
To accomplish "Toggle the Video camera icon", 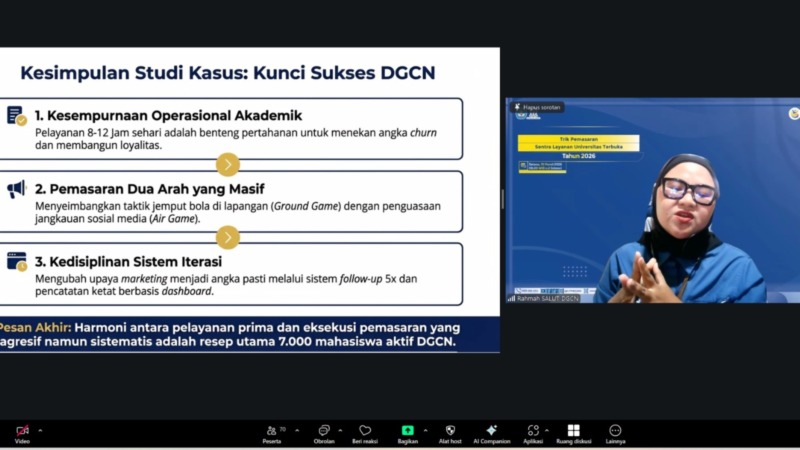I will tap(22, 431).
